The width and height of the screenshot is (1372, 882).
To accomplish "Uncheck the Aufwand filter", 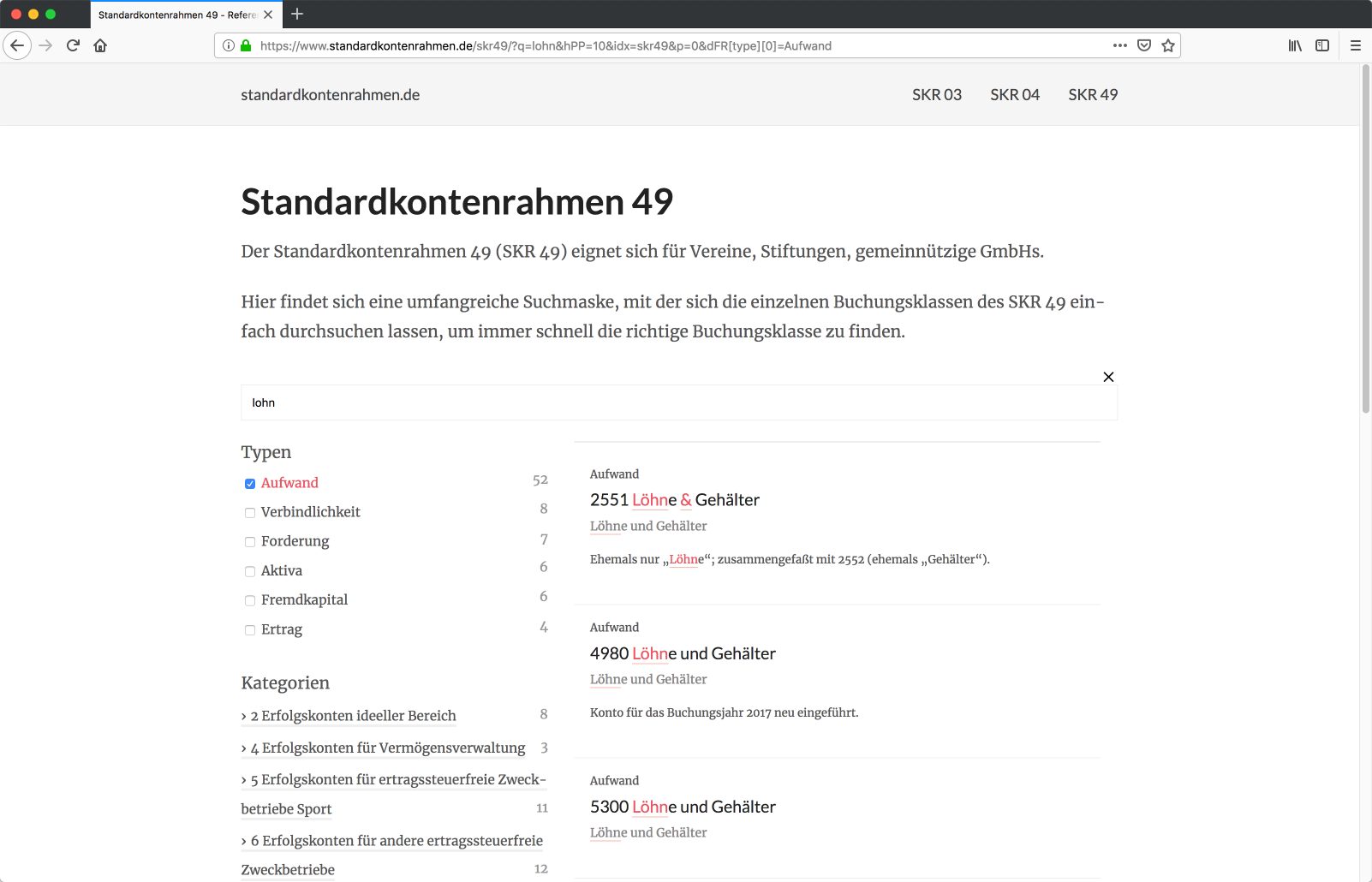I will pos(249,484).
